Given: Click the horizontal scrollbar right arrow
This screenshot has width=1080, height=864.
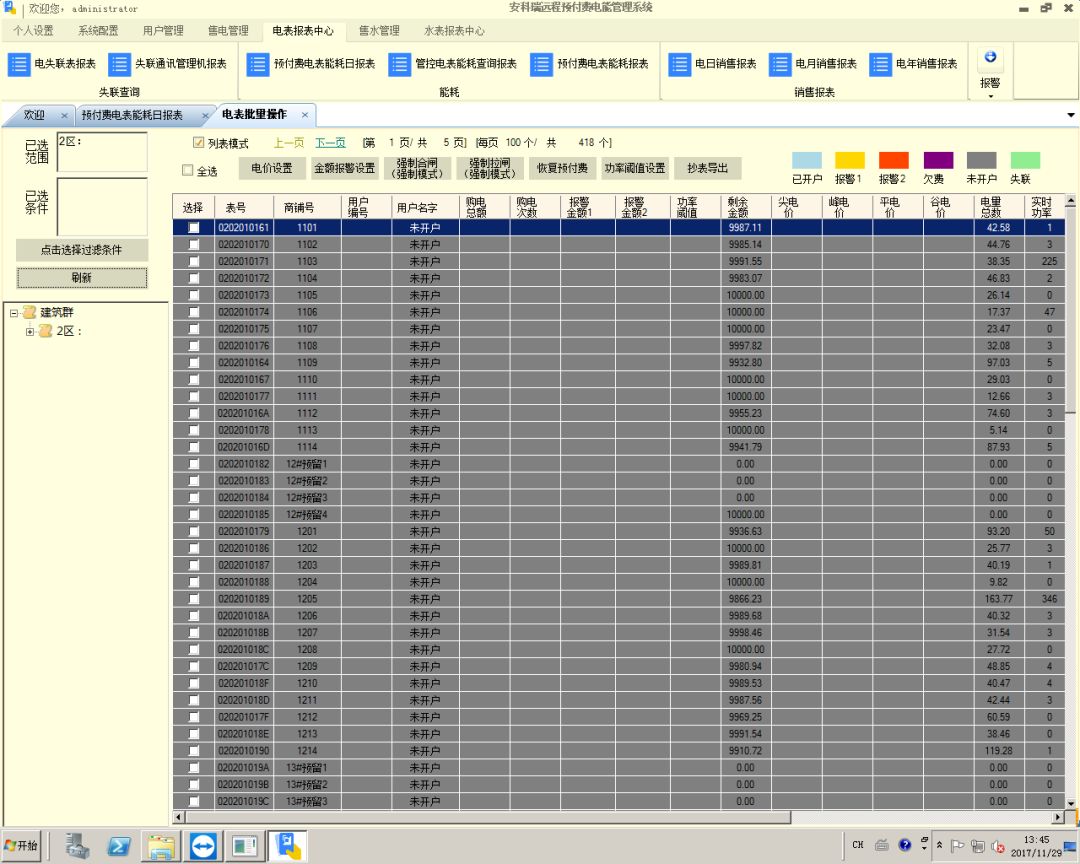Looking at the screenshot, I should pos(1059,817).
